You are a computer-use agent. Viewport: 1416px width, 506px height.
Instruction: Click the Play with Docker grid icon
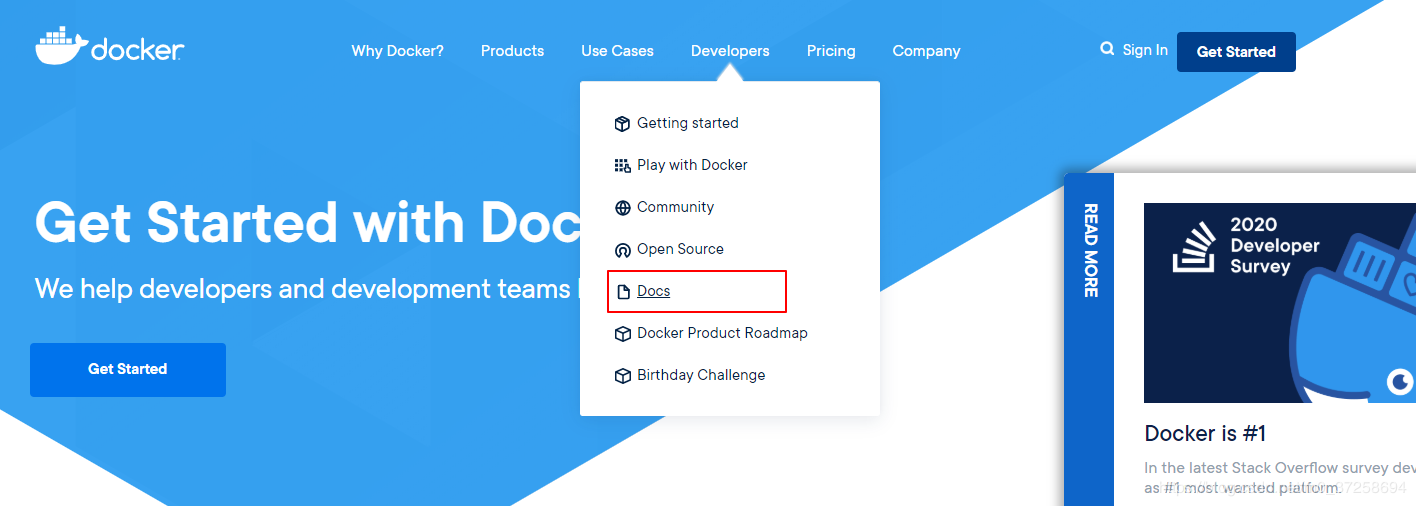click(622, 166)
